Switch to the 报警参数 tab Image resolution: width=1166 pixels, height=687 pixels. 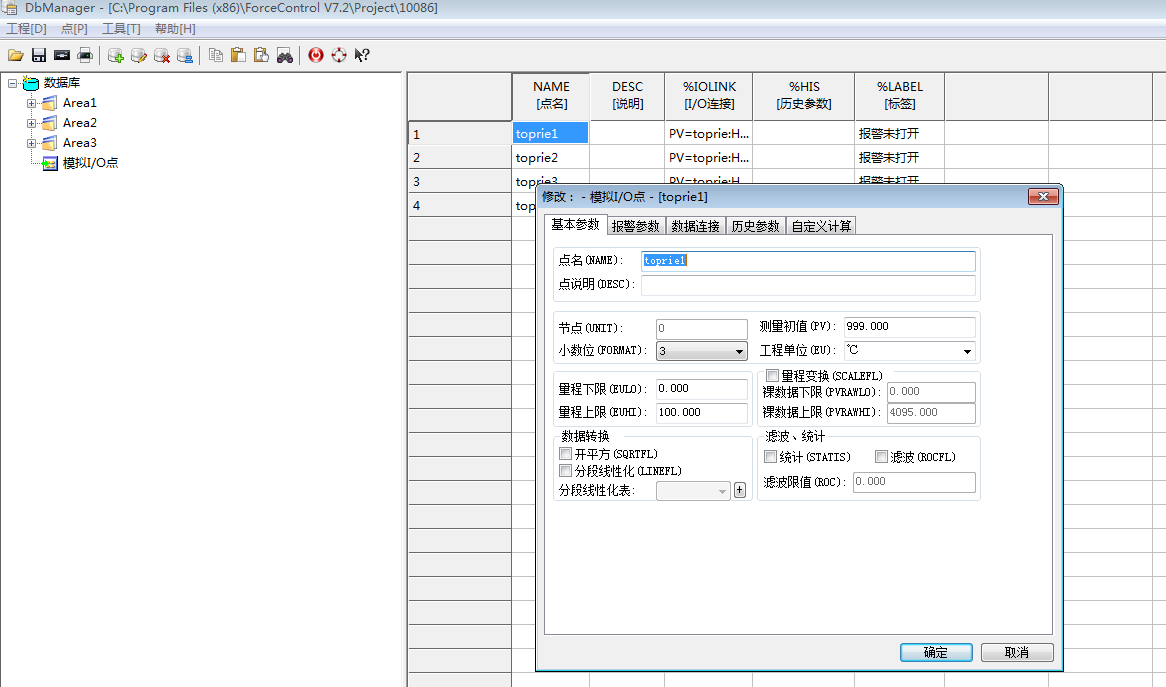click(x=636, y=227)
